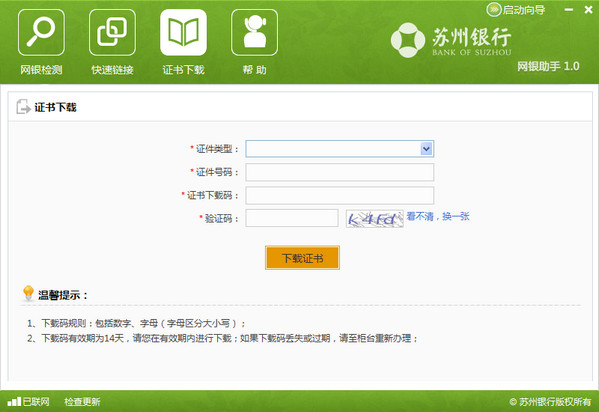Click the 网银检测 tab label
Screen dimensions: 599x412
point(41,70)
